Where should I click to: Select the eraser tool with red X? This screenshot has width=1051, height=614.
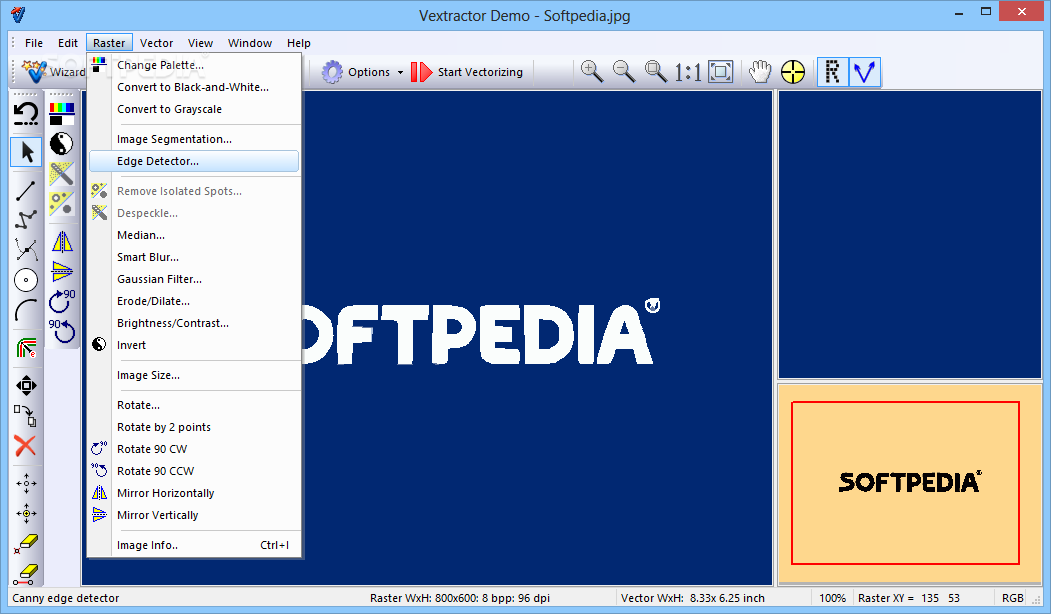26,544
